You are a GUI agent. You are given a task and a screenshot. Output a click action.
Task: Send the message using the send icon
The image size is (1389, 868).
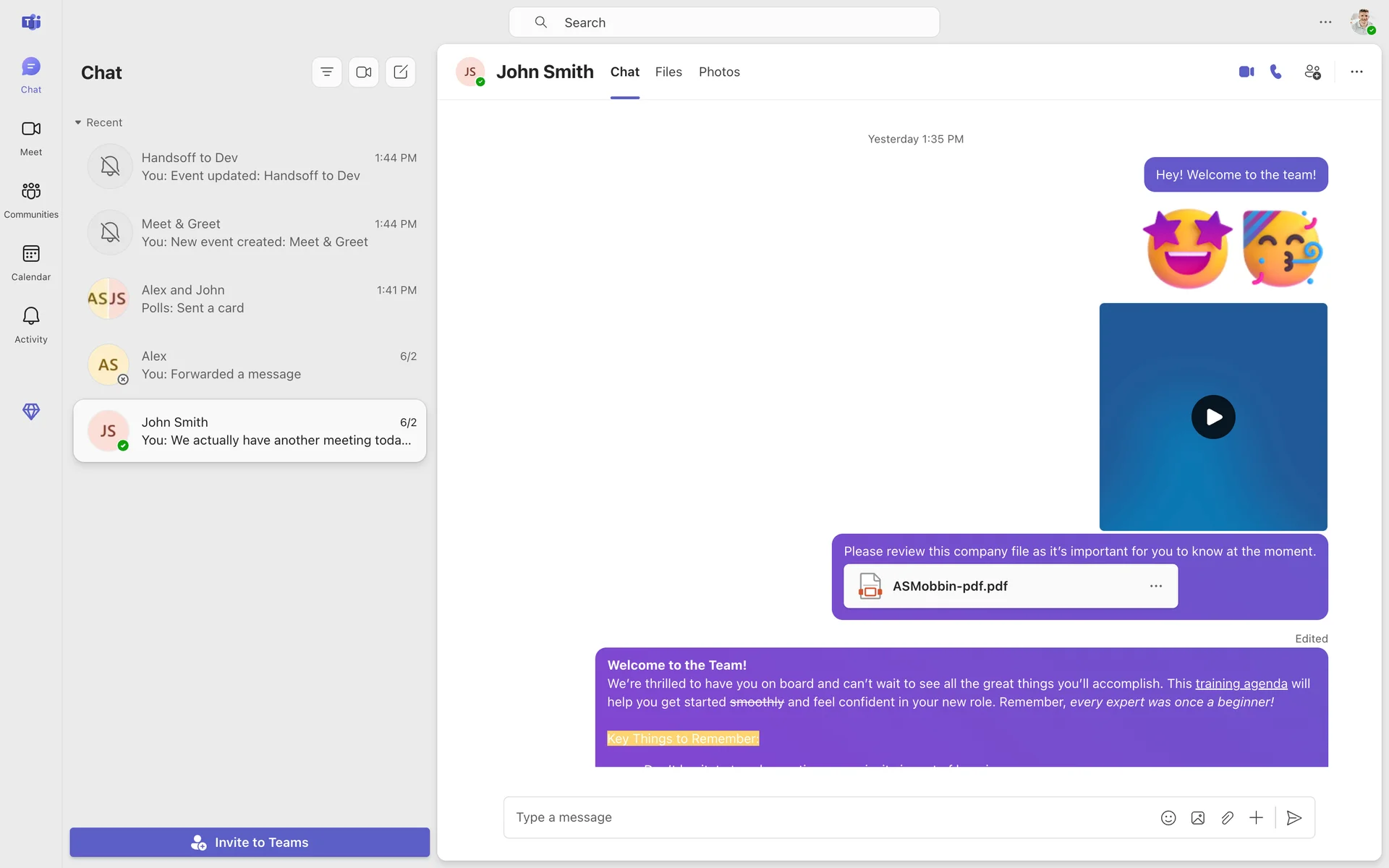1294,817
